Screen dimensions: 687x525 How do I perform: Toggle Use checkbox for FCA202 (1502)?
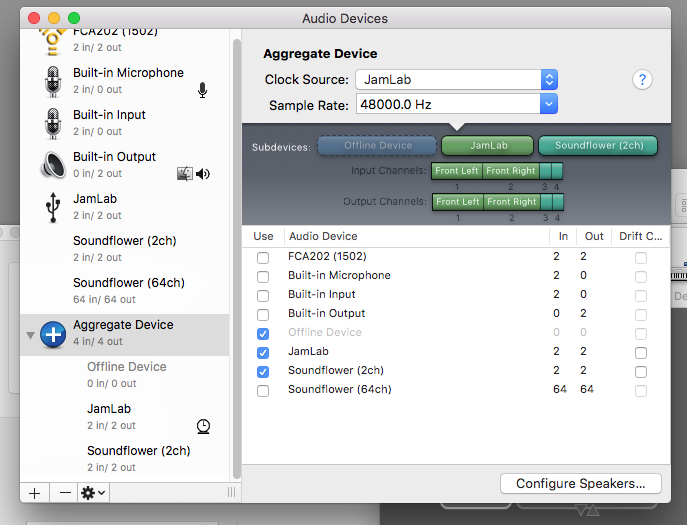pos(263,258)
